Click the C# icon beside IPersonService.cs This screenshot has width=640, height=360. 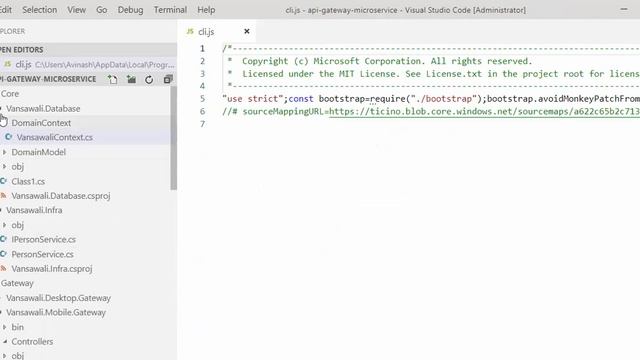(x=3, y=239)
